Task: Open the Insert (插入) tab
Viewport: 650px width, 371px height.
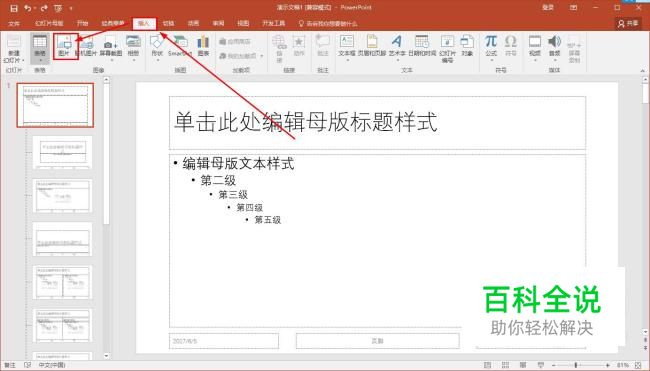Action: point(144,24)
